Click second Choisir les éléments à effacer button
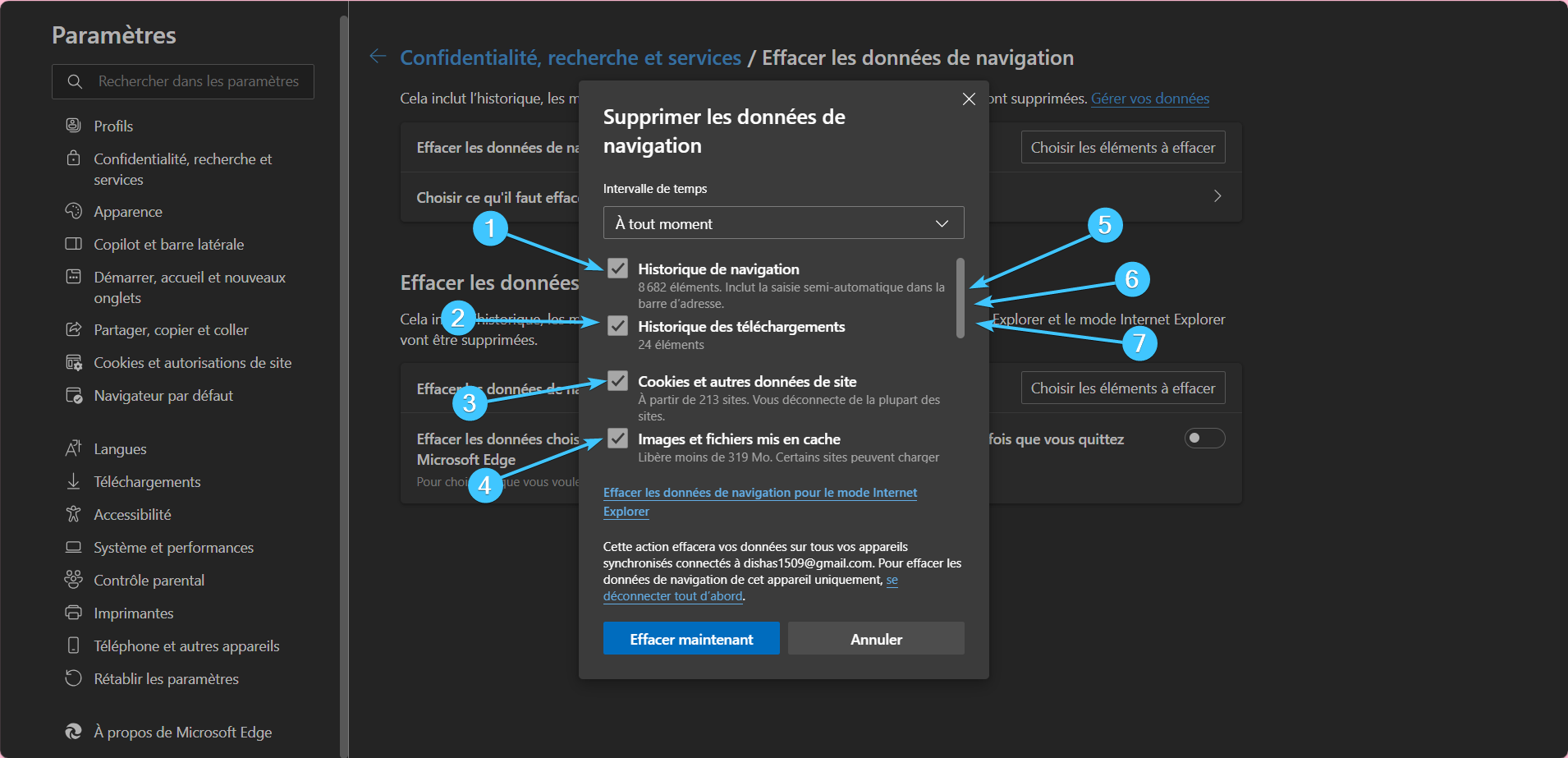Viewport: 1568px width, 758px height. pyautogui.click(x=1123, y=388)
